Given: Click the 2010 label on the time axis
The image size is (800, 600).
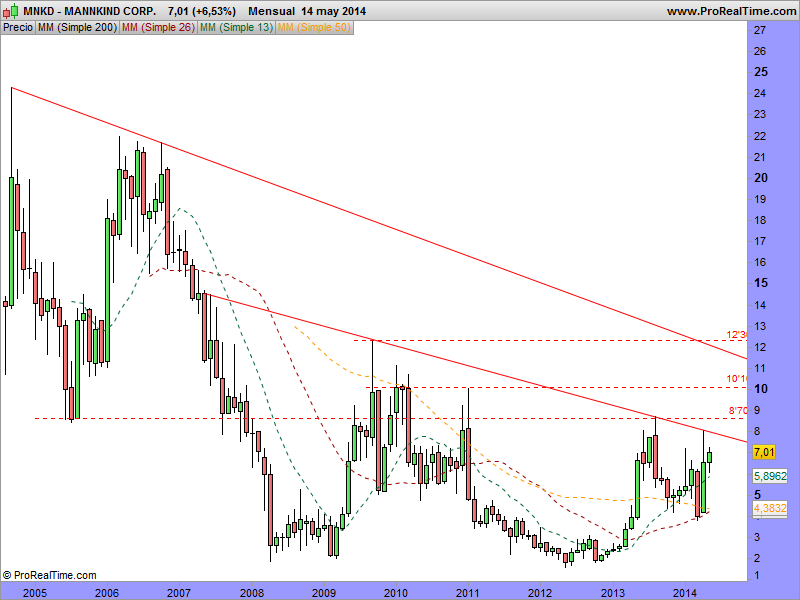Looking at the screenshot, I should 396,592.
